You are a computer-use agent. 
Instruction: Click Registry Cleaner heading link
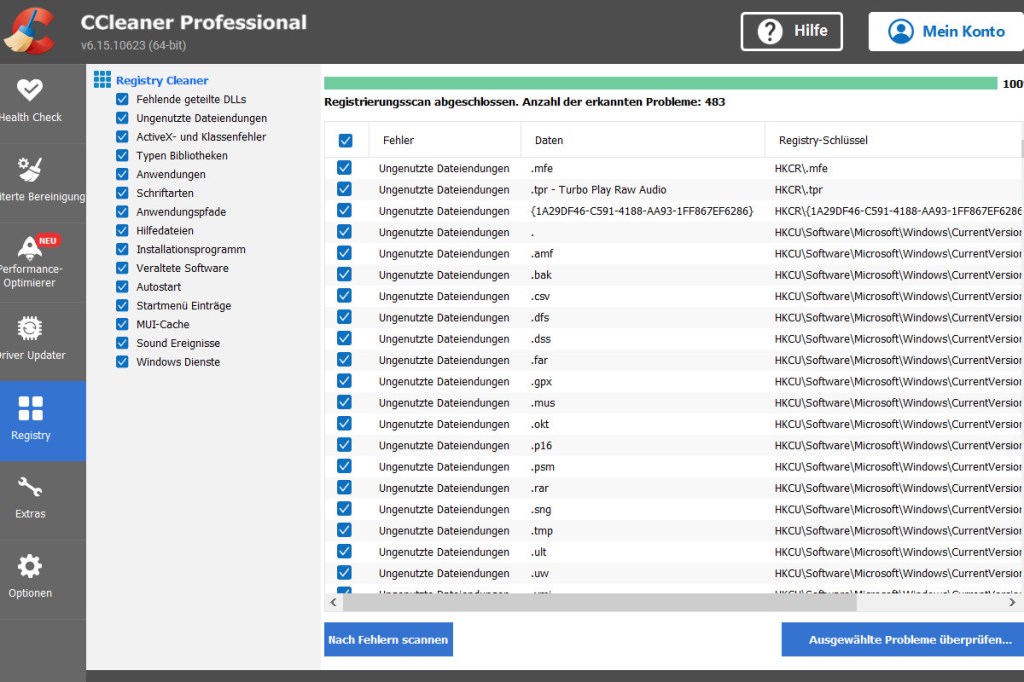162,80
